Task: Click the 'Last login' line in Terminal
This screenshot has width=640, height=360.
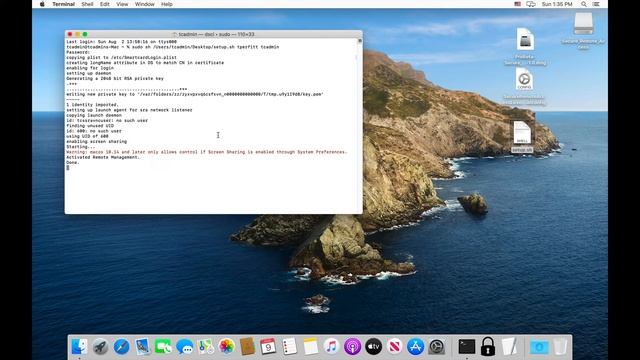Action: [x=122, y=42]
